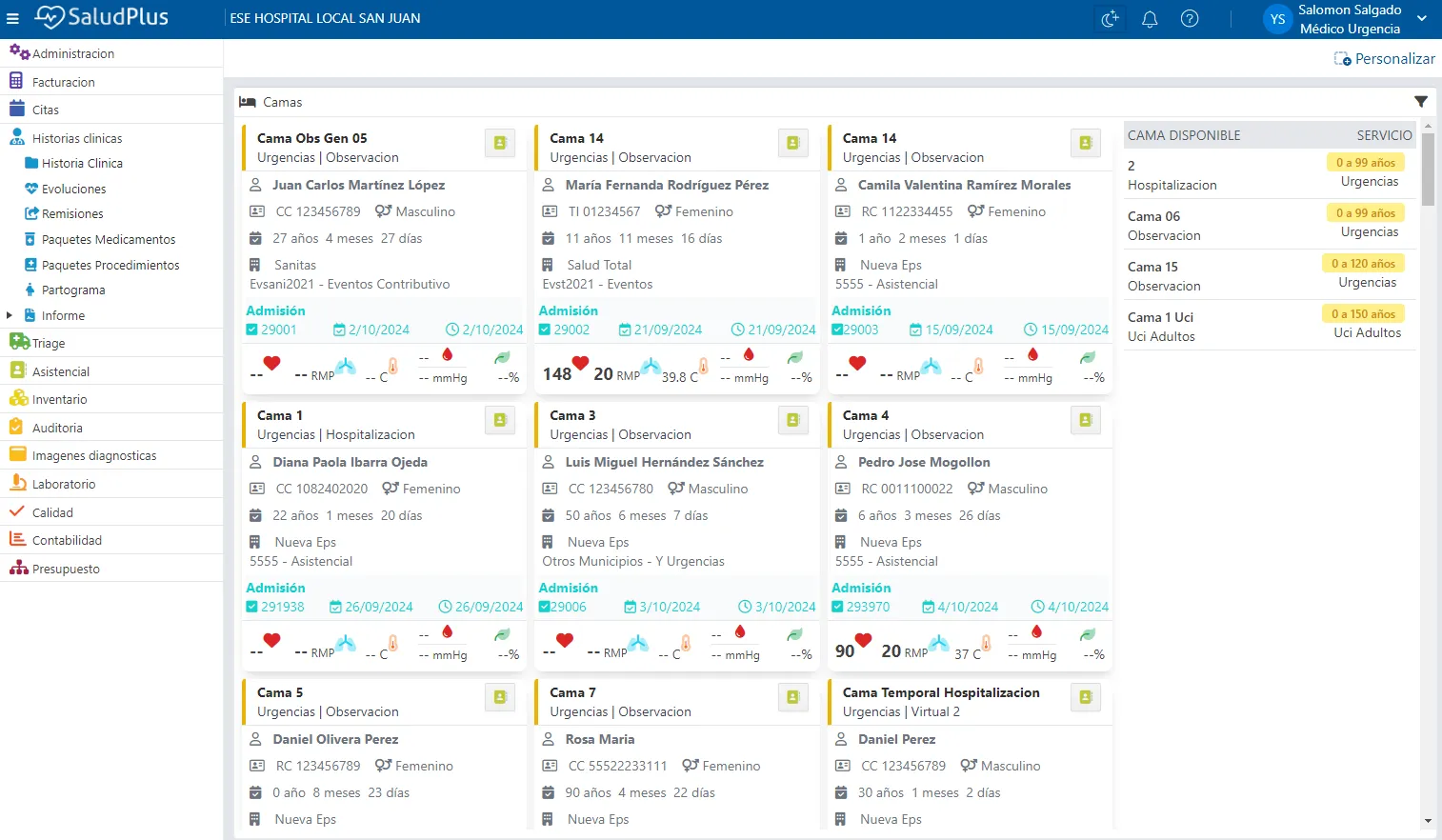Select Paquetes Medicamentos item
The width and height of the screenshot is (1442, 840).
point(109,240)
